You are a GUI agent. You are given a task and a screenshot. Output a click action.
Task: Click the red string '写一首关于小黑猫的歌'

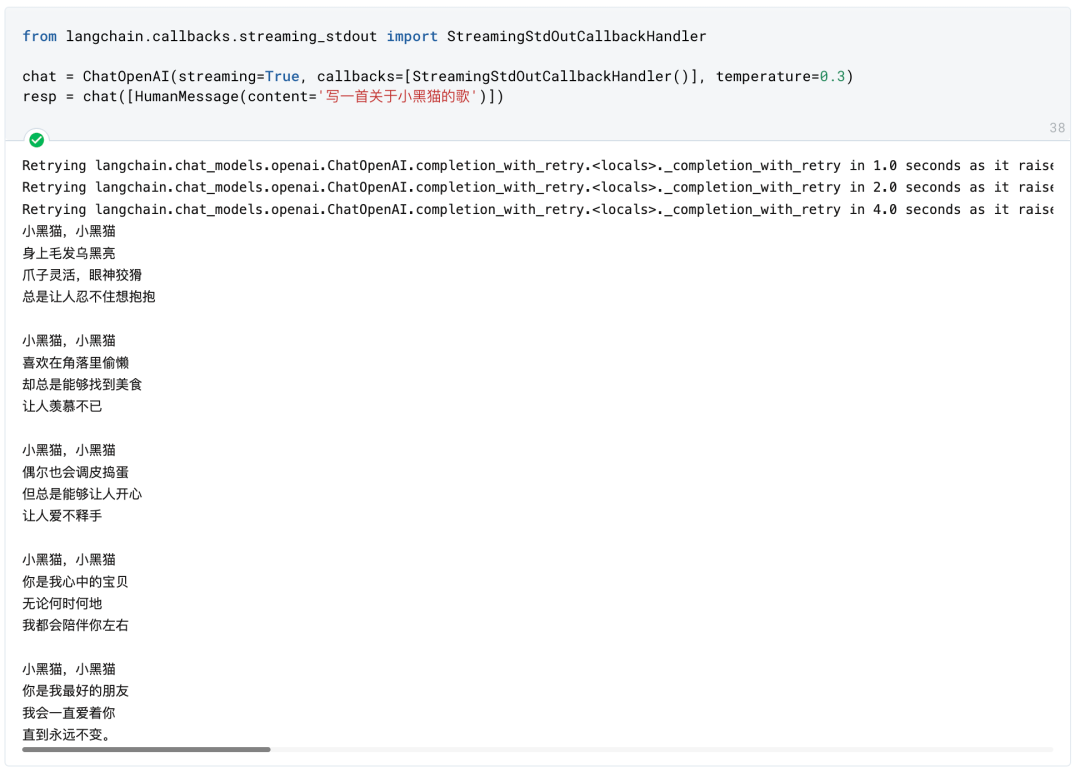coord(397,96)
